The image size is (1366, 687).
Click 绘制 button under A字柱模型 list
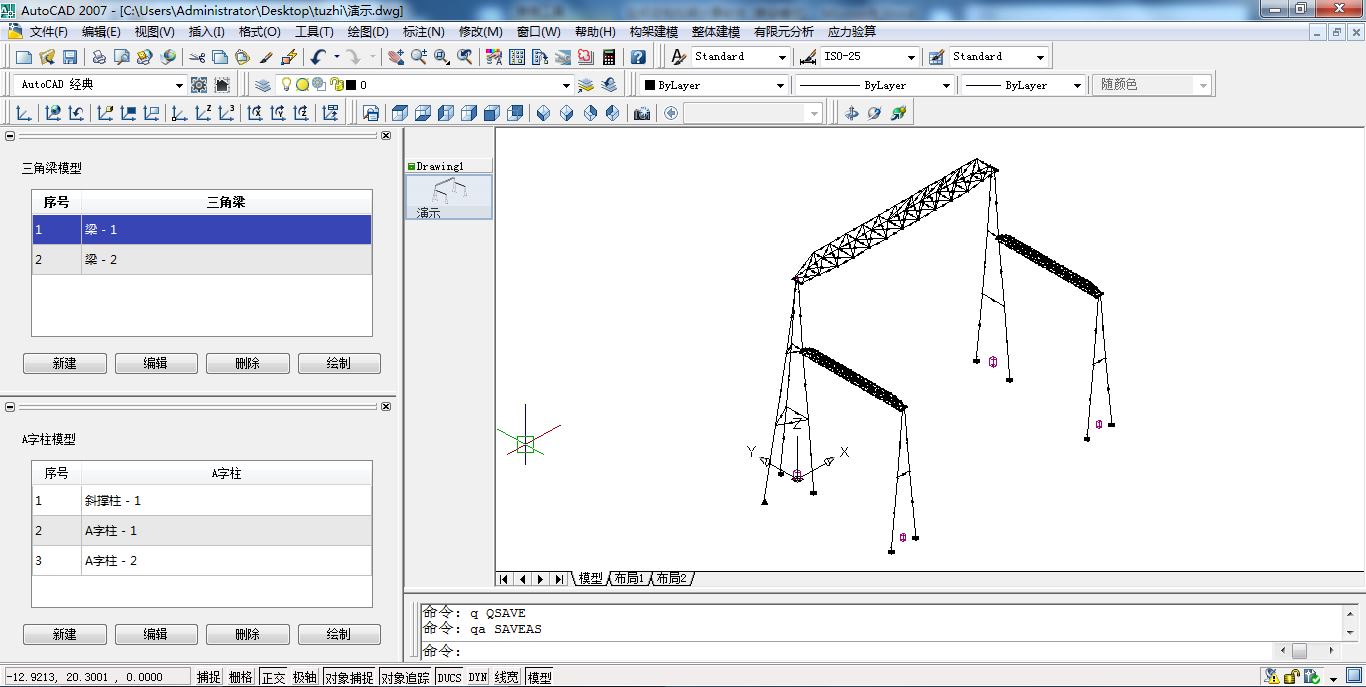click(339, 634)
